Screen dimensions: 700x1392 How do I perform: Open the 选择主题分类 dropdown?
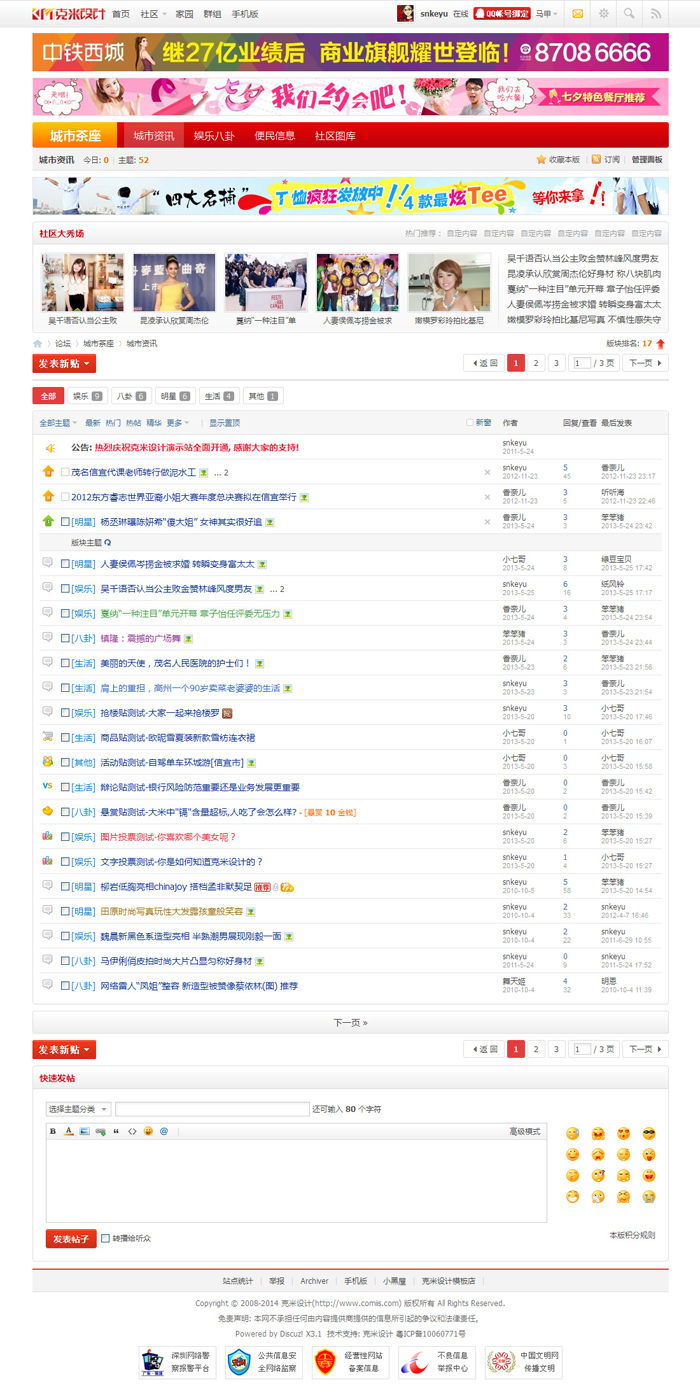tap(78, 1109)
